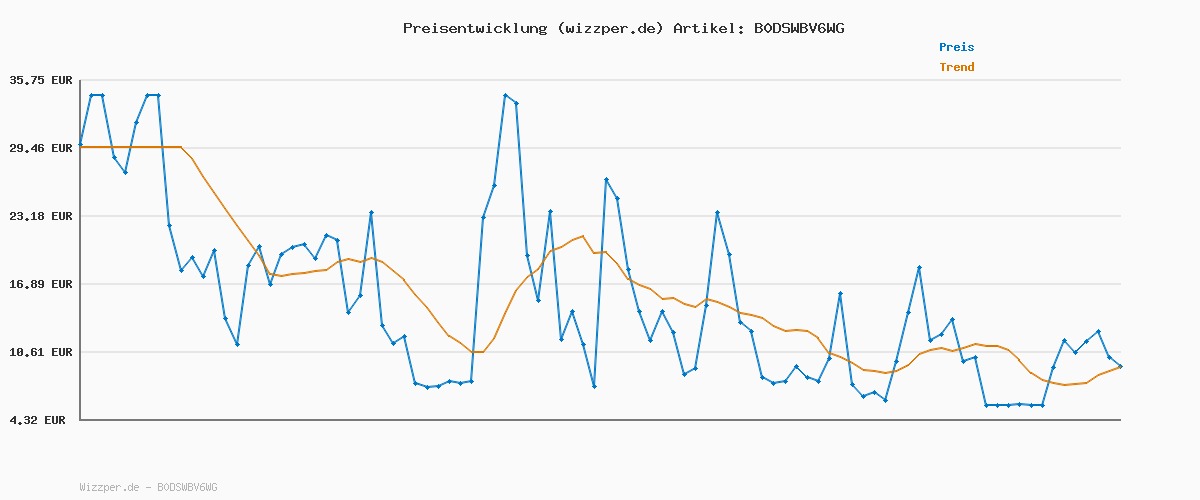The width and height of the screenshot is (1200, 500).
Task: Click the orange Trend legend label
Action: (x=956, y=68)
